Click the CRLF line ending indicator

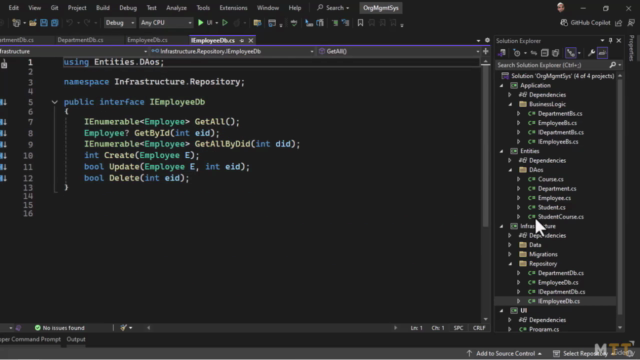(479, 328)
